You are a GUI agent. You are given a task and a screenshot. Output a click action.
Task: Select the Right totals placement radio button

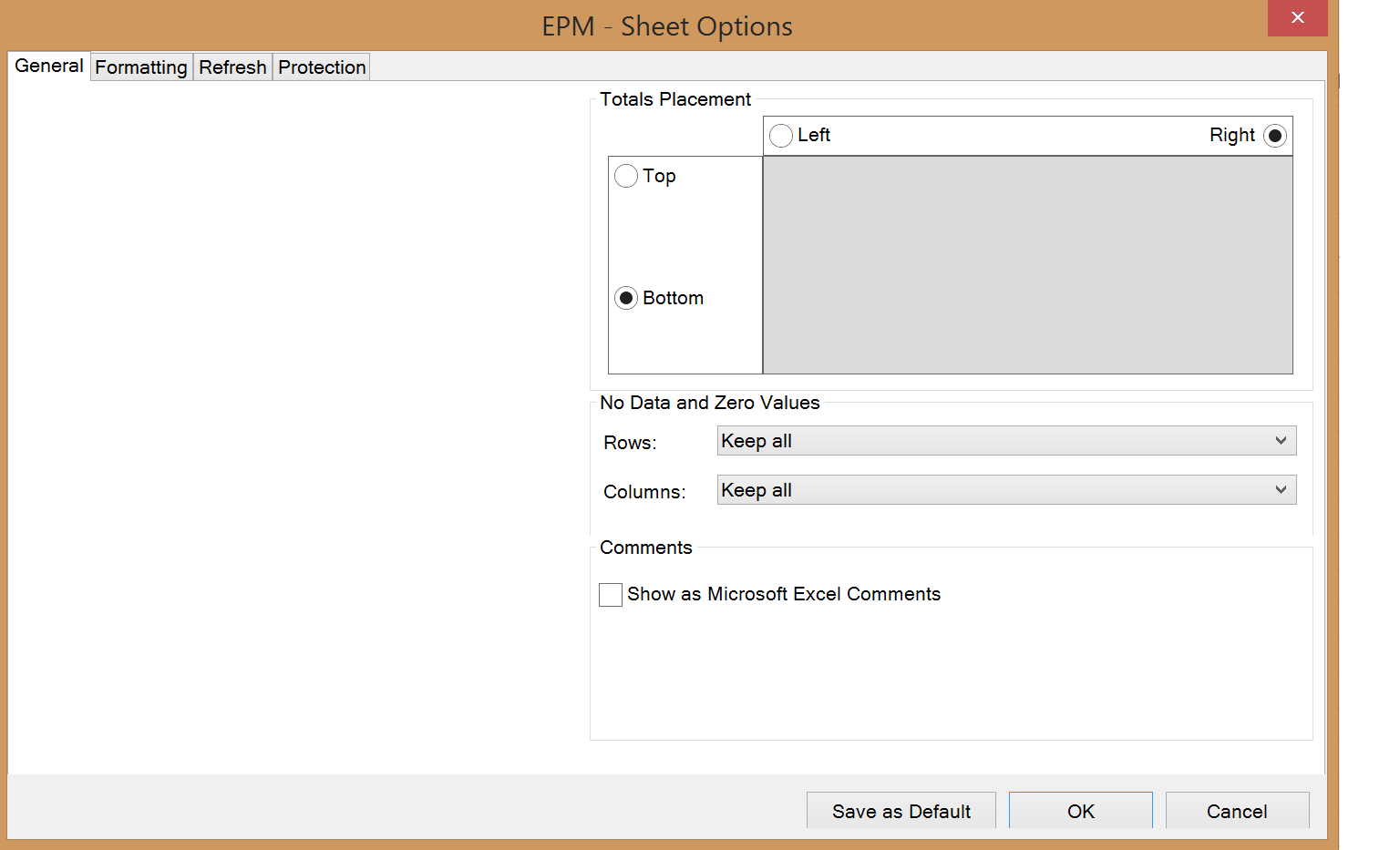(1274, 136)
